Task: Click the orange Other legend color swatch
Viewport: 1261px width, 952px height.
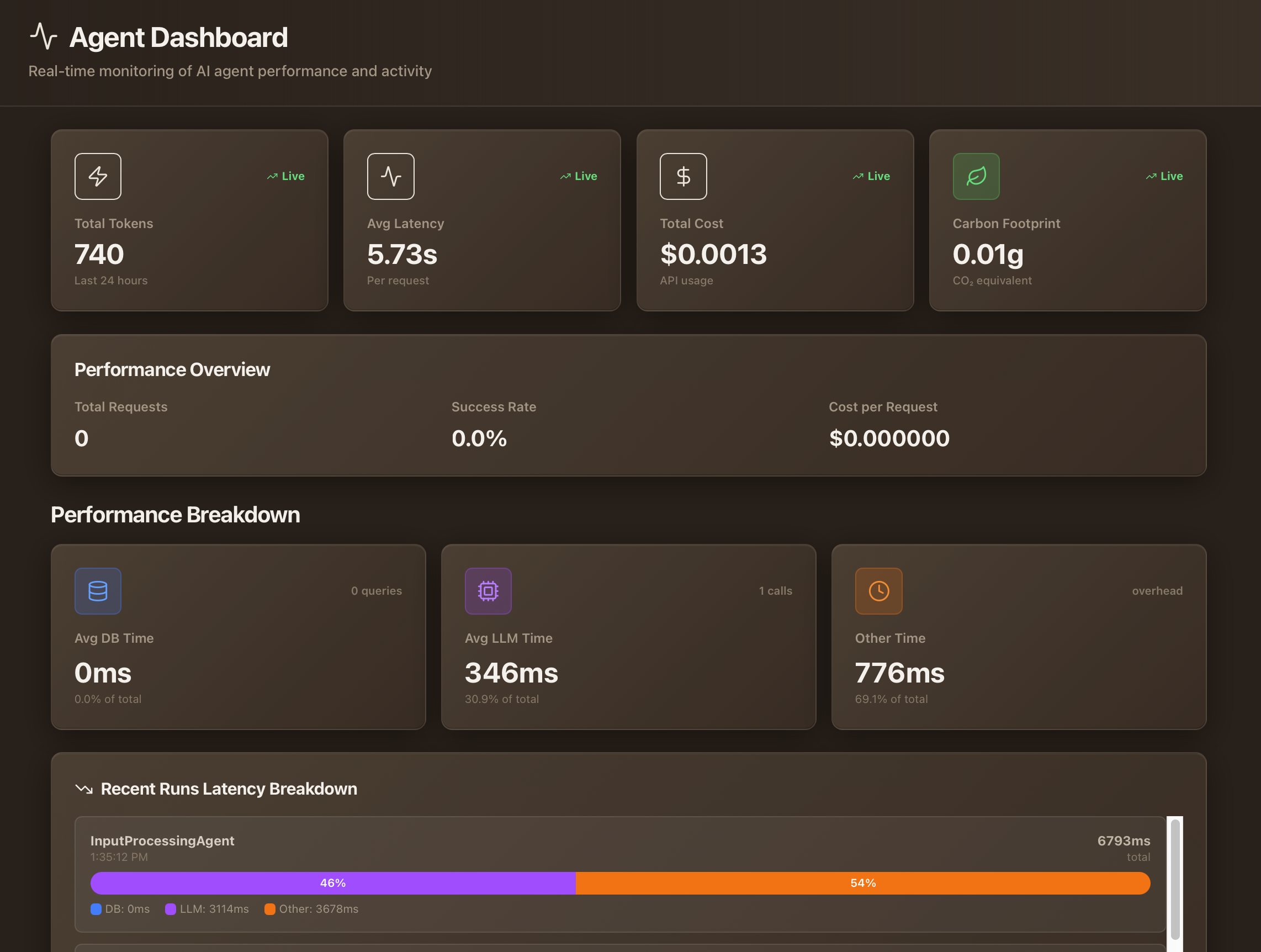Action: (269, 909)
